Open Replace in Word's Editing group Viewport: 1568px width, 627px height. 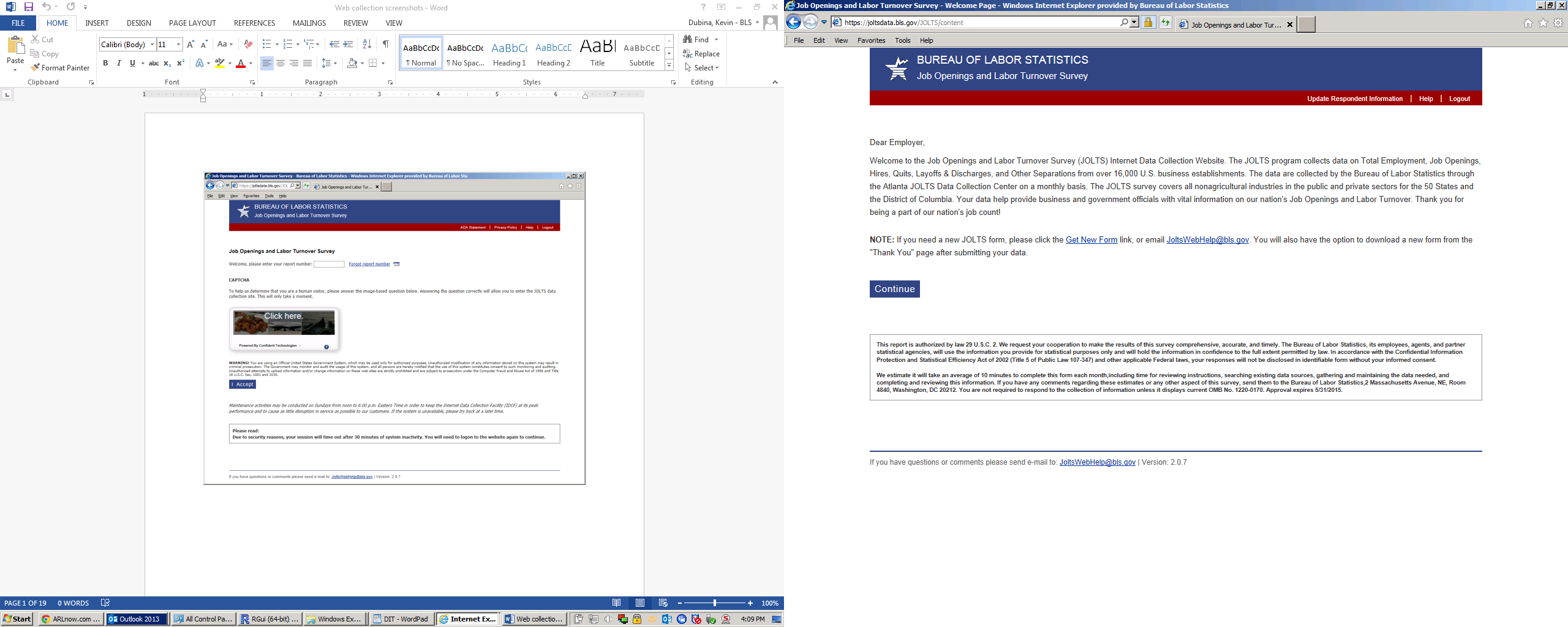701,54
